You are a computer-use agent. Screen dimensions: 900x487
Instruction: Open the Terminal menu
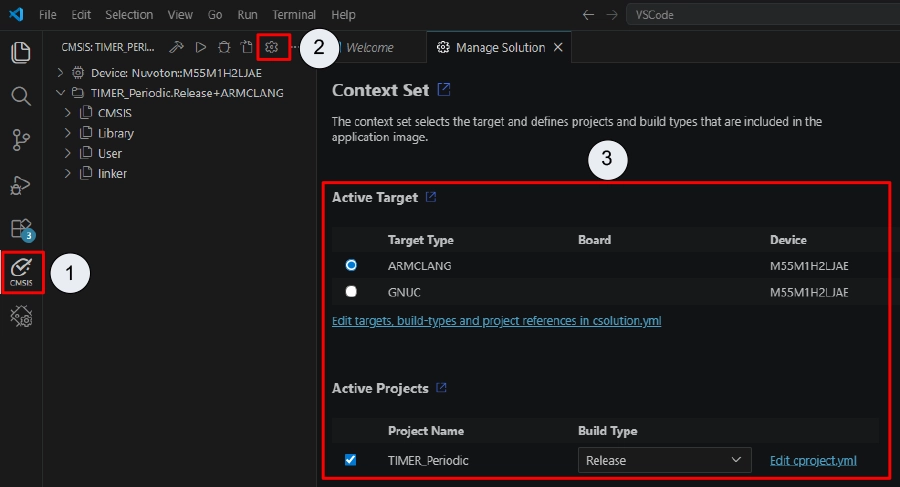[294, 15]
